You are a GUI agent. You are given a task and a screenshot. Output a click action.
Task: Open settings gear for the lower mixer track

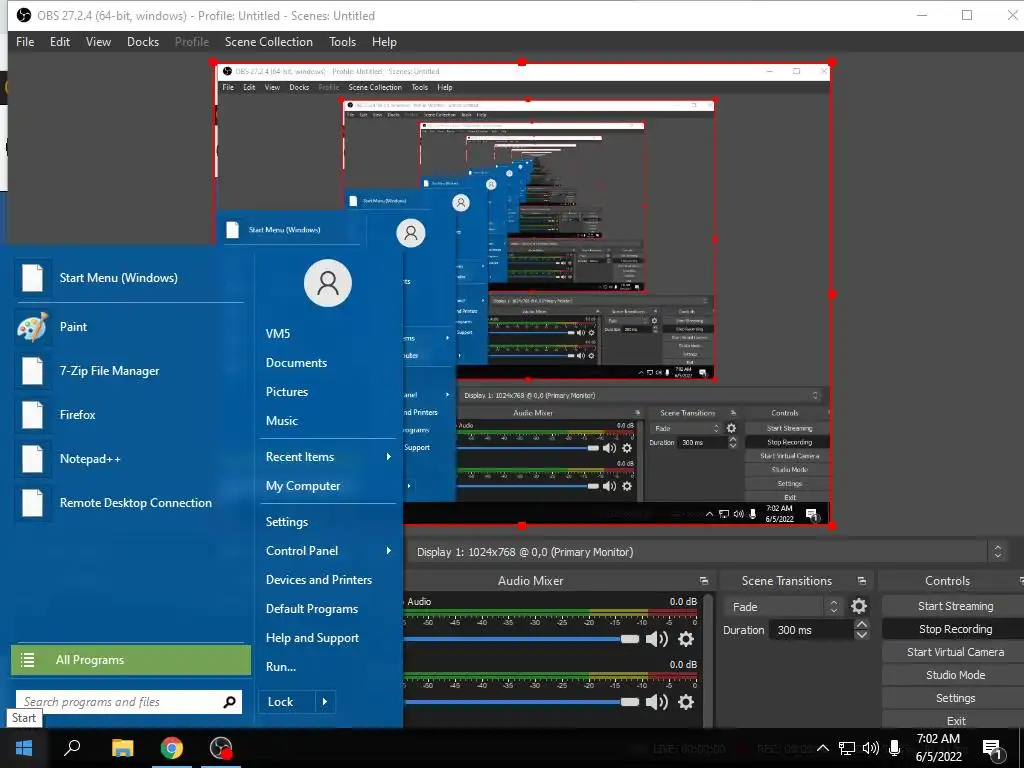point(686,702)
